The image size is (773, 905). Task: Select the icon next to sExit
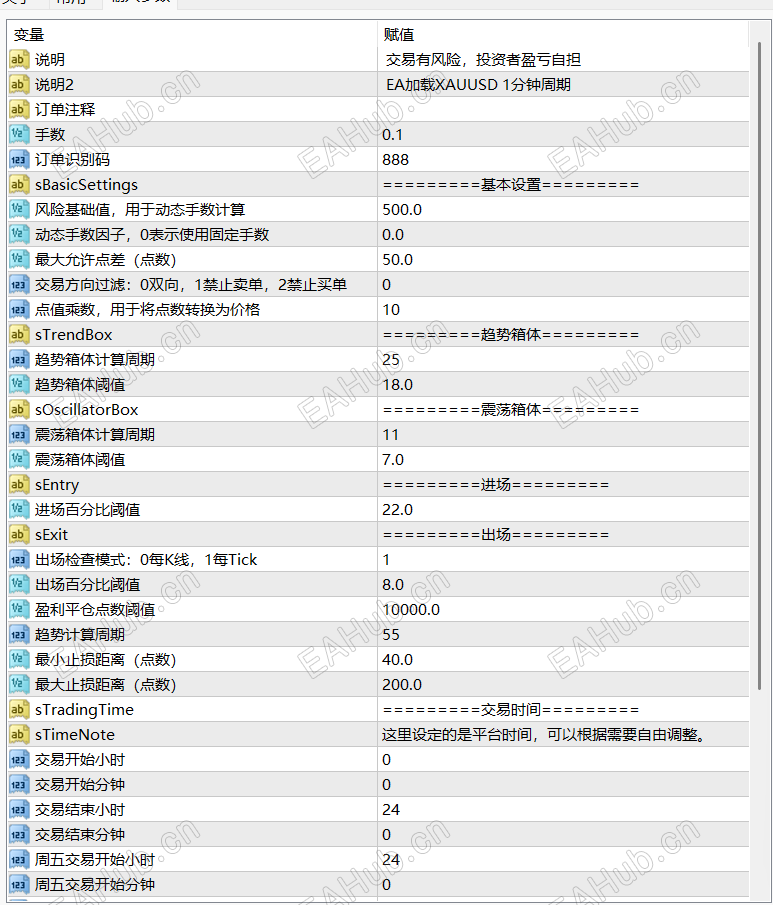click(x=18, y=535)
